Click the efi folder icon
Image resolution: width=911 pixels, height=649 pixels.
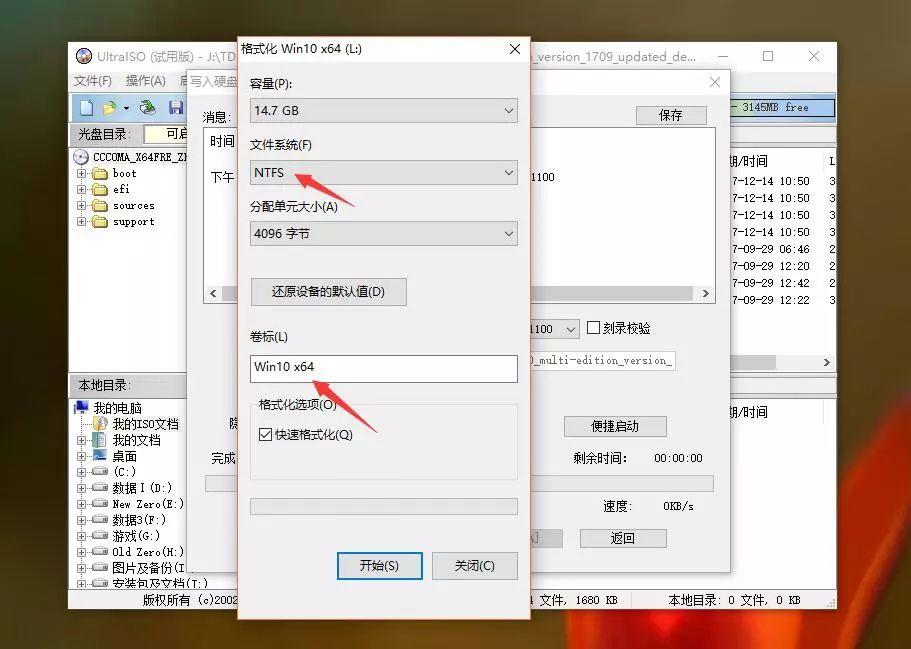point(101,189)
